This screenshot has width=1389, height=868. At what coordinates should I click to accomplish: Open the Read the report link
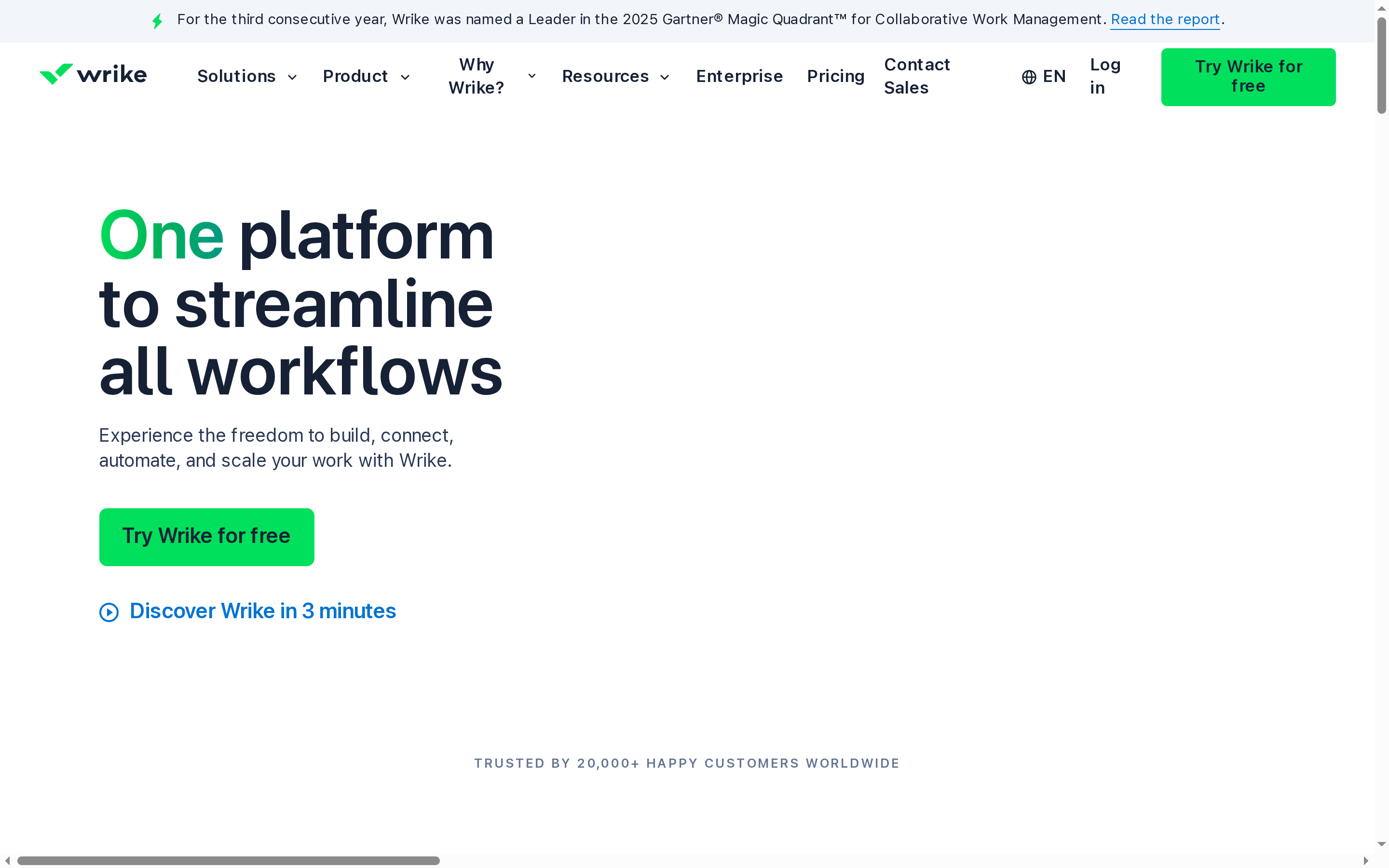tap(1165, 19)
